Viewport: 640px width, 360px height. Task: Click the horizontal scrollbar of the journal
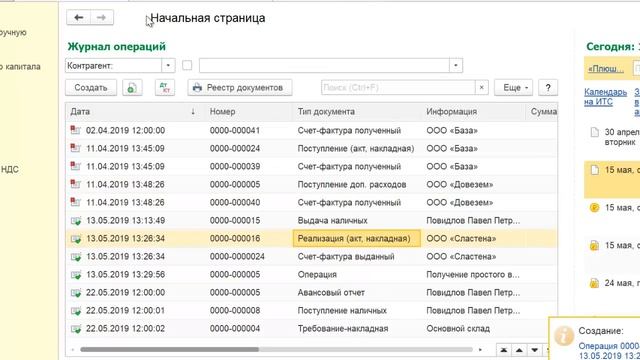(169, 349)
